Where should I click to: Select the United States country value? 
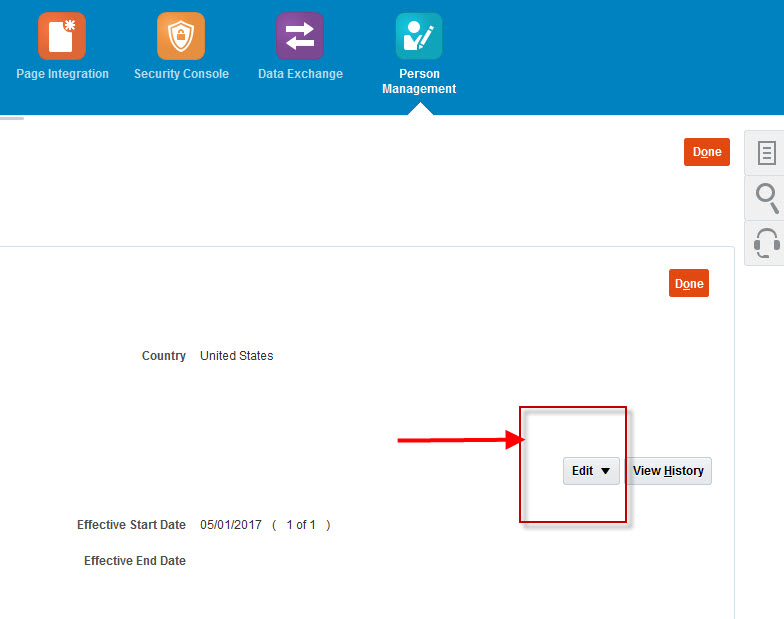(236, 356)
